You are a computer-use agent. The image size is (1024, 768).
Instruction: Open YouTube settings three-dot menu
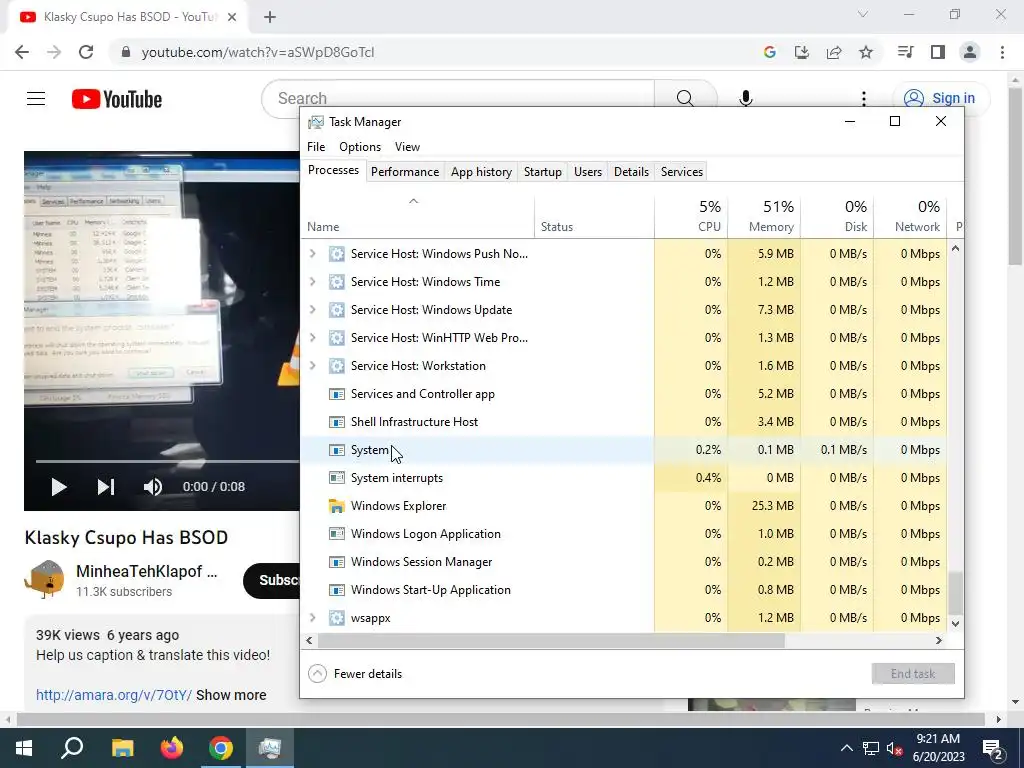(863, 99)
